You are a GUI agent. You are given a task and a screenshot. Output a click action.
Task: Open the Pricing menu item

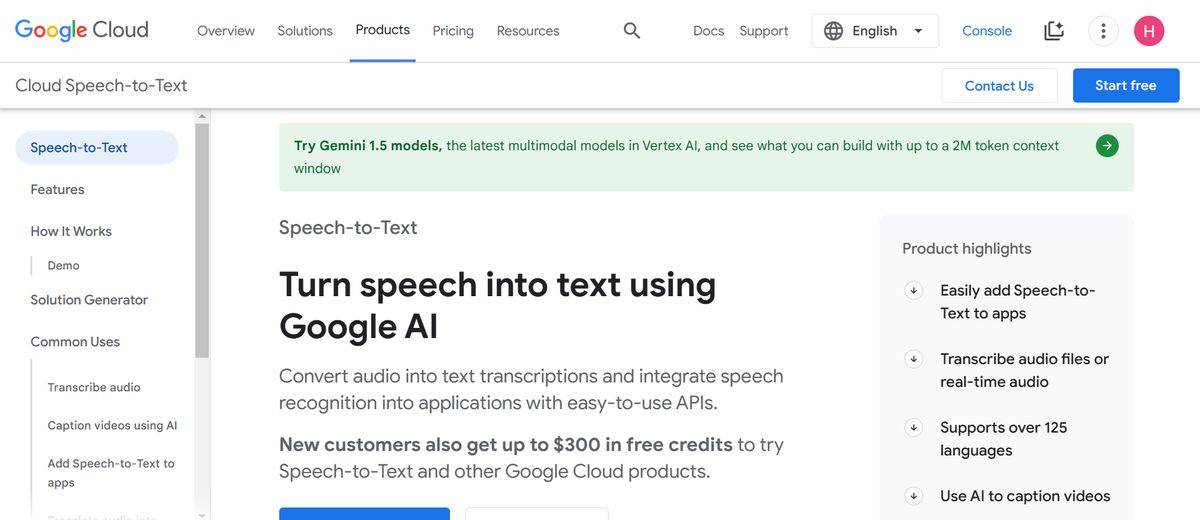(x=453, y=31)
